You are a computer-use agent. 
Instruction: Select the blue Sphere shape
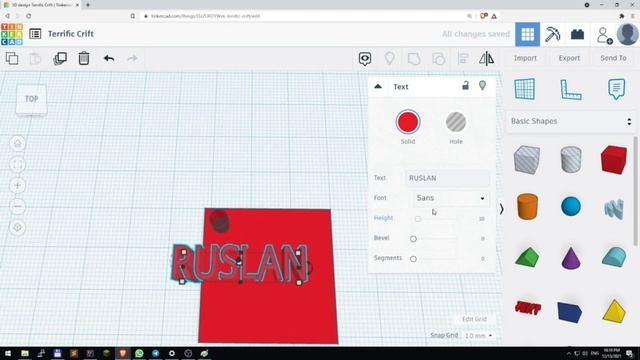click(571, 206)
